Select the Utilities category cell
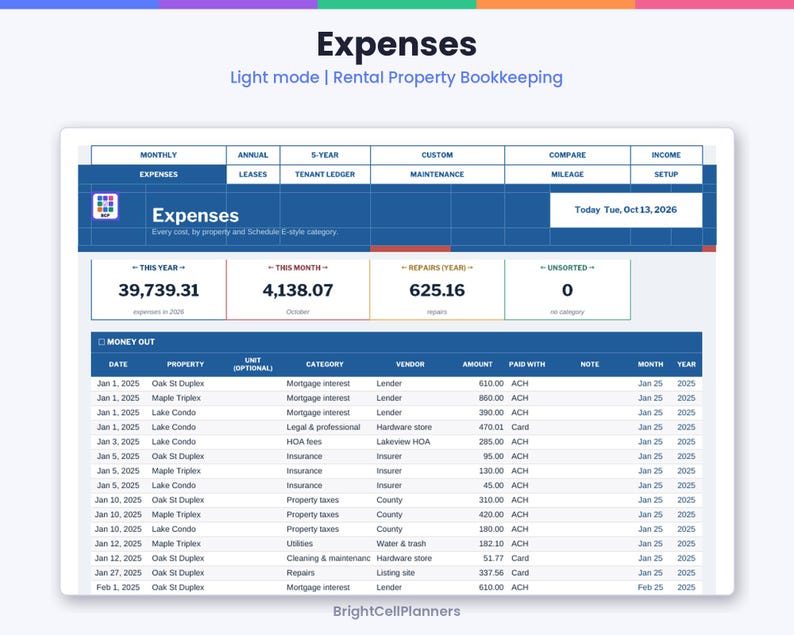 pos(327,543)
